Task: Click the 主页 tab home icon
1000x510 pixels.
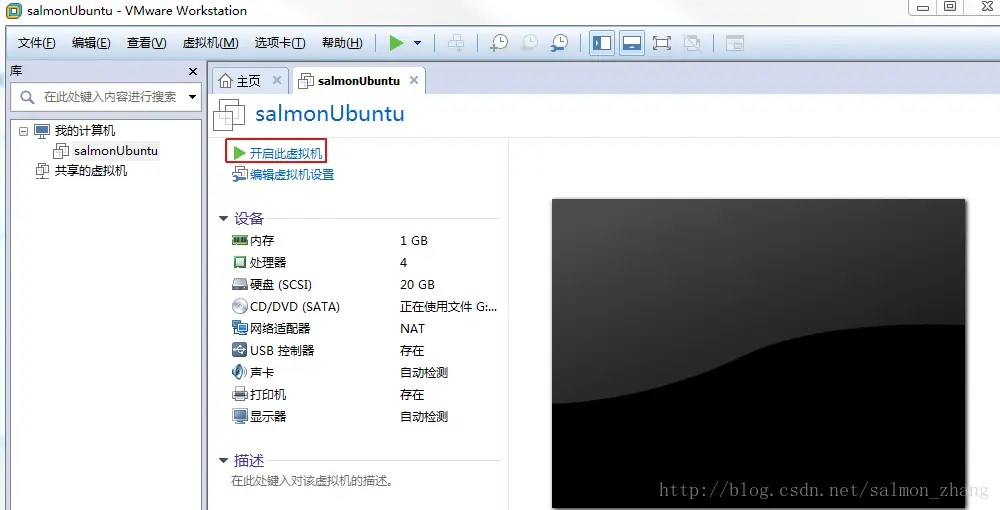Action: coord(225,81)
